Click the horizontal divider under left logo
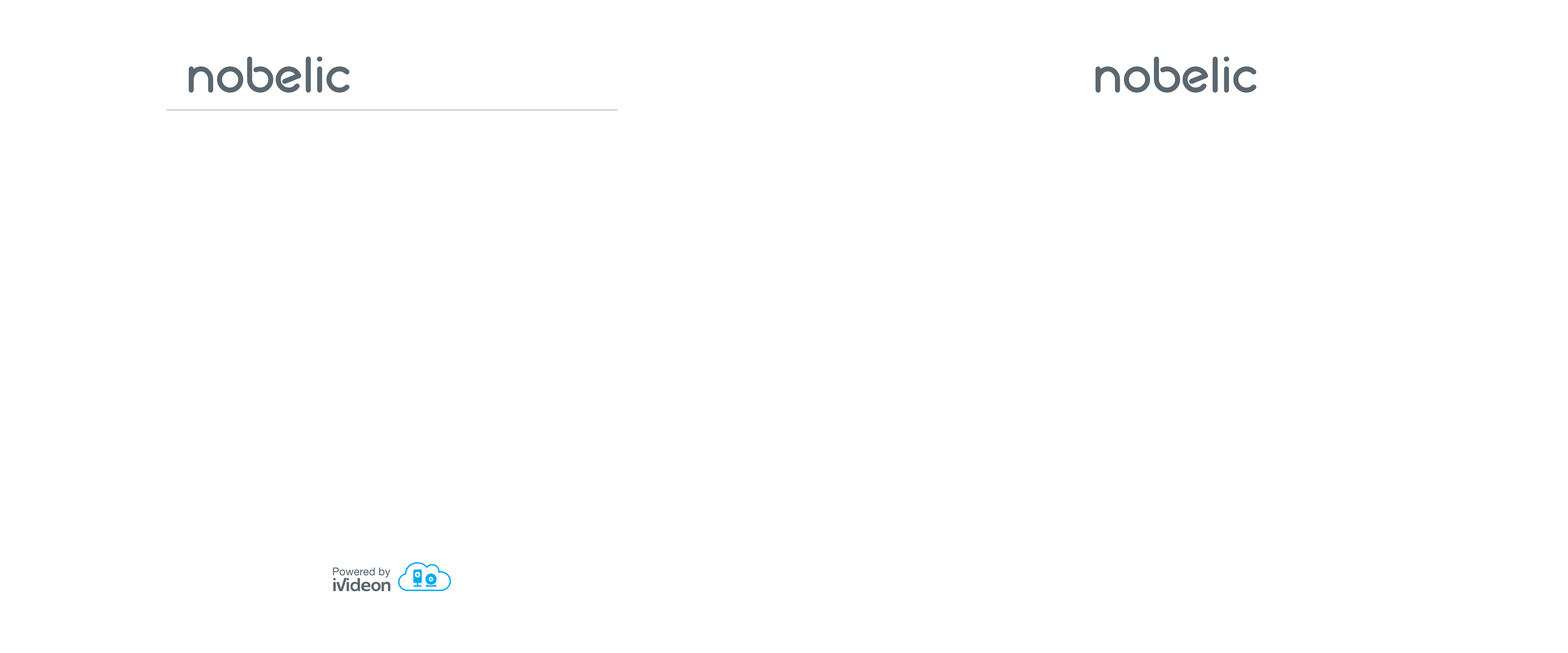This screenshot has height=653, width=1568. 392,110
